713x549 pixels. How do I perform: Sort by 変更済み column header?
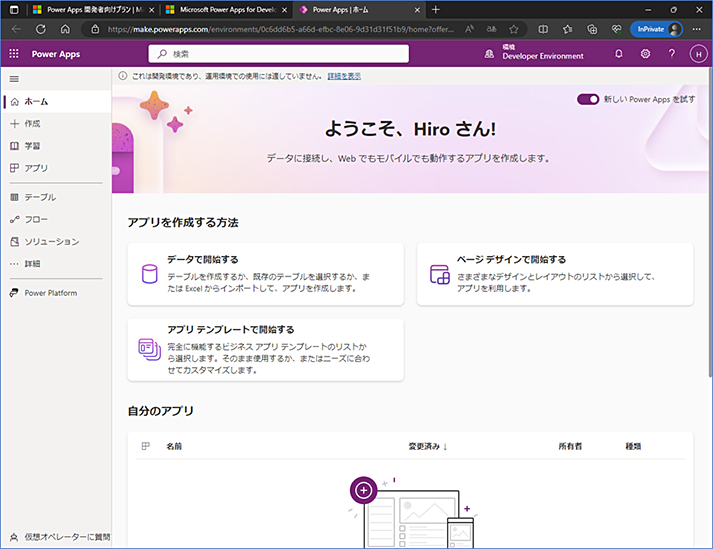tap(424, 447)
